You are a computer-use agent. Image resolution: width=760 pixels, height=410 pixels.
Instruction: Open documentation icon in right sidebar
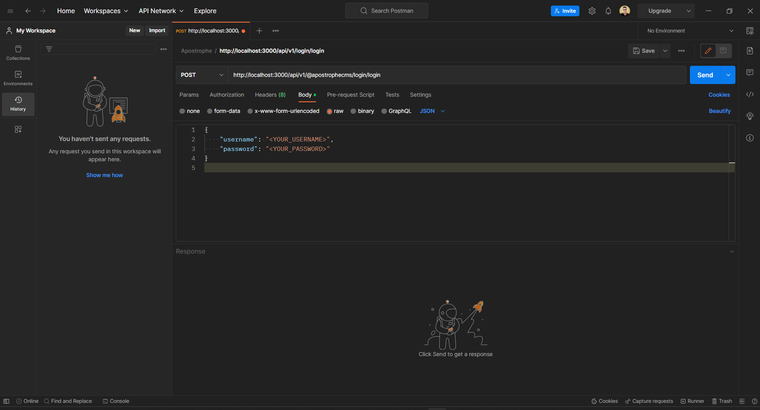tap(750, 51)
